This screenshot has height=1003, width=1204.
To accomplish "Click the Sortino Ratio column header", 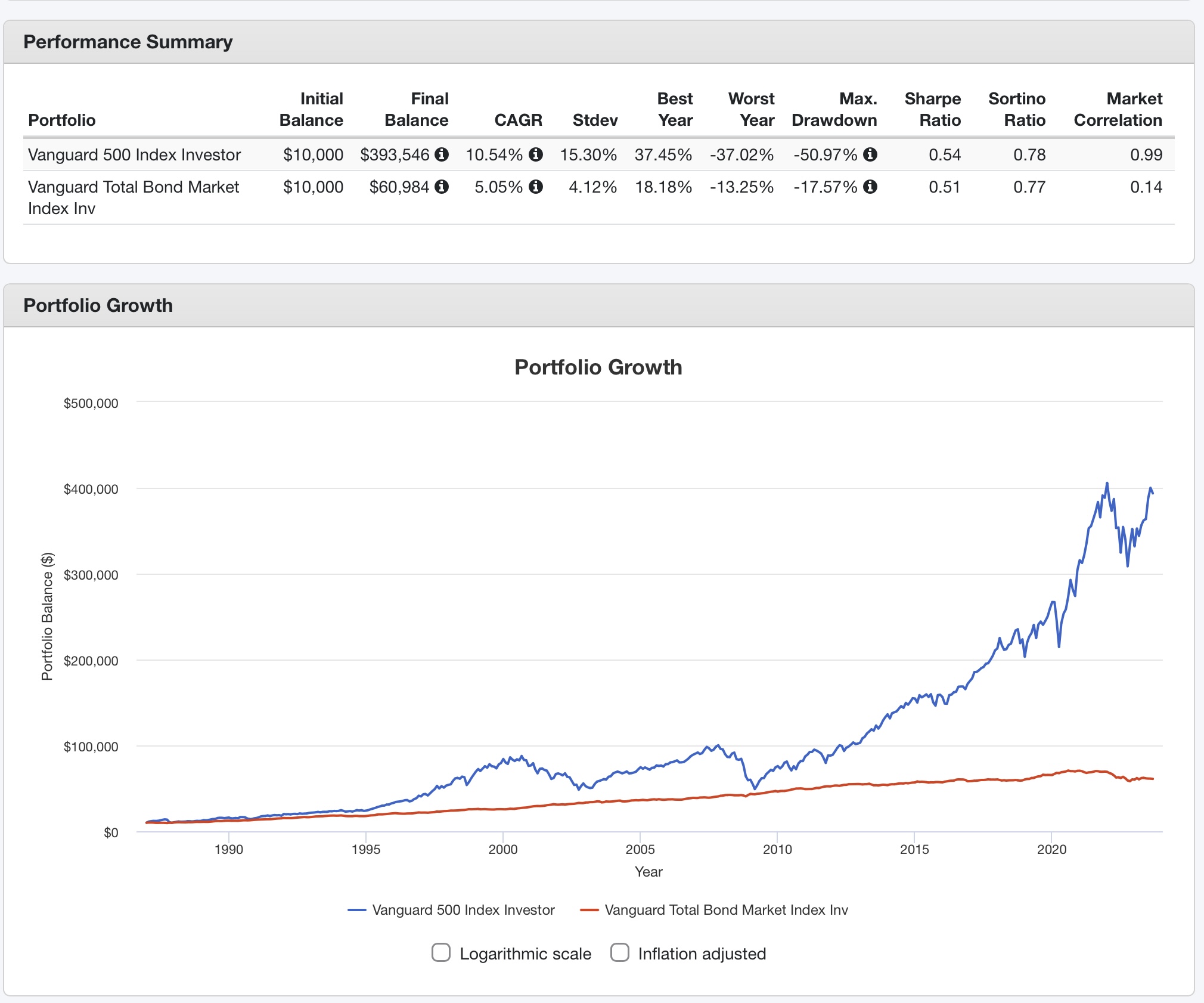I will click(x=1017, y=109).
